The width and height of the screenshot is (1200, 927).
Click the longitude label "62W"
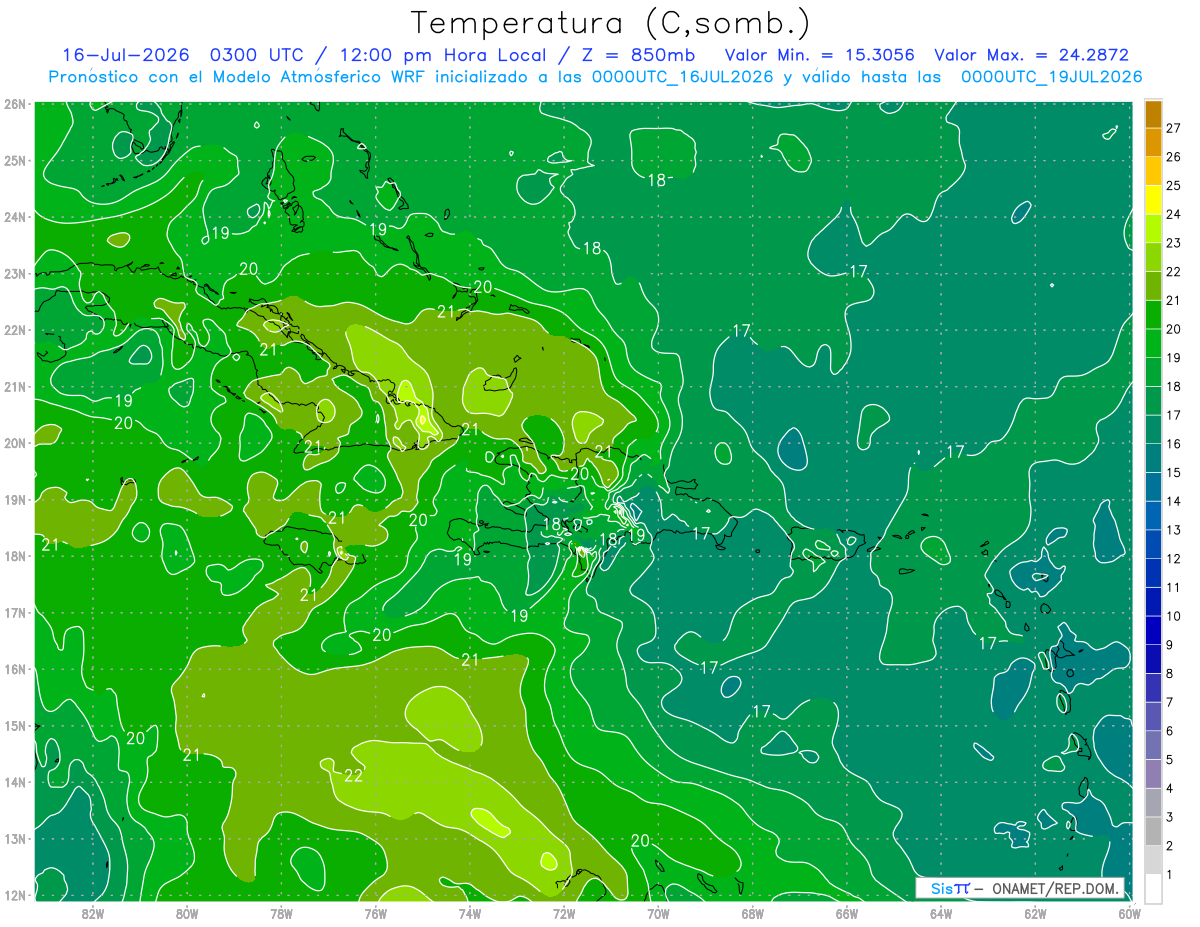coord(1035,913)
